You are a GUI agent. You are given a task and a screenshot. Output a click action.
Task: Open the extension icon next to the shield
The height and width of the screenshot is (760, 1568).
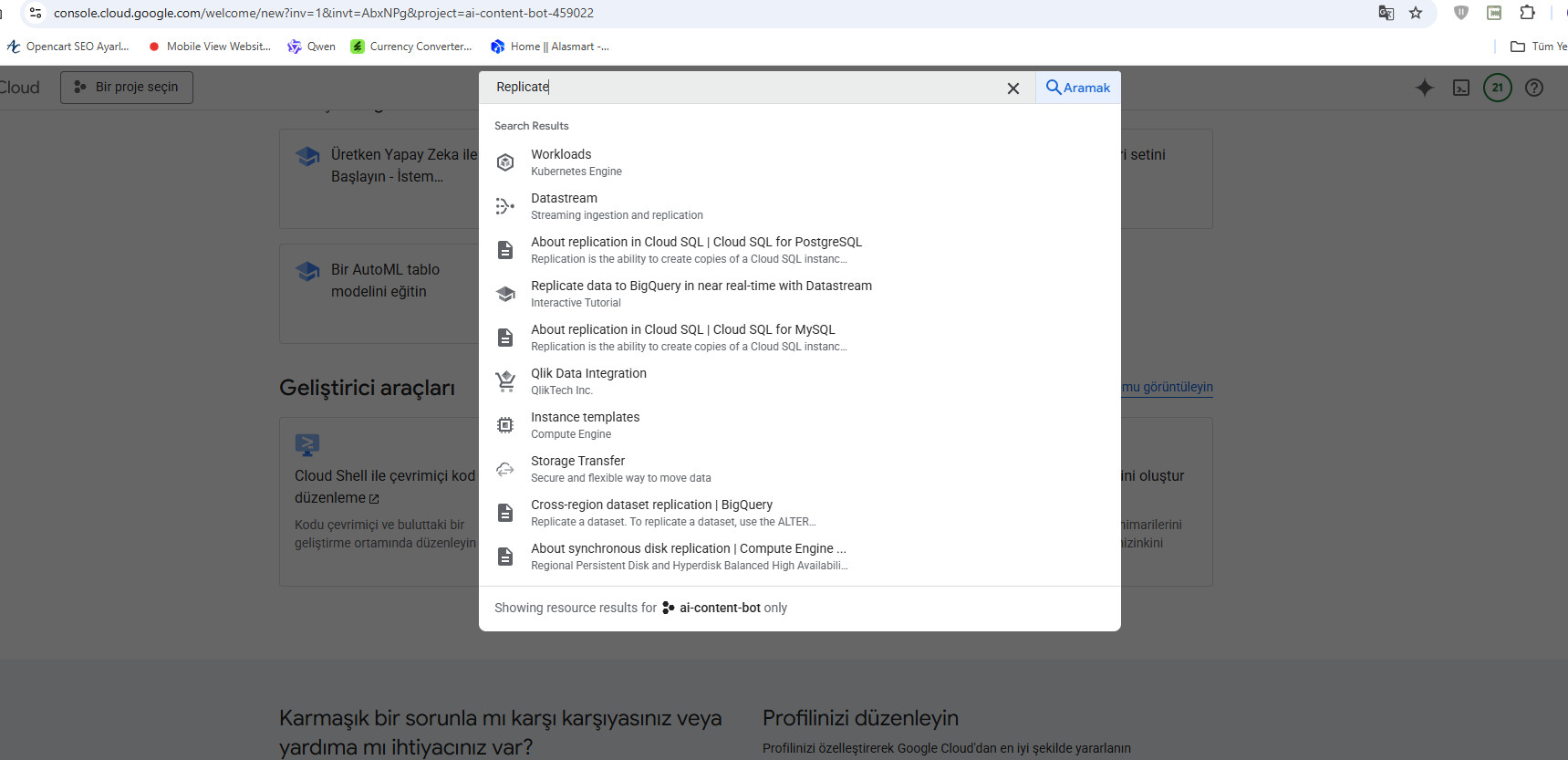1494,13
